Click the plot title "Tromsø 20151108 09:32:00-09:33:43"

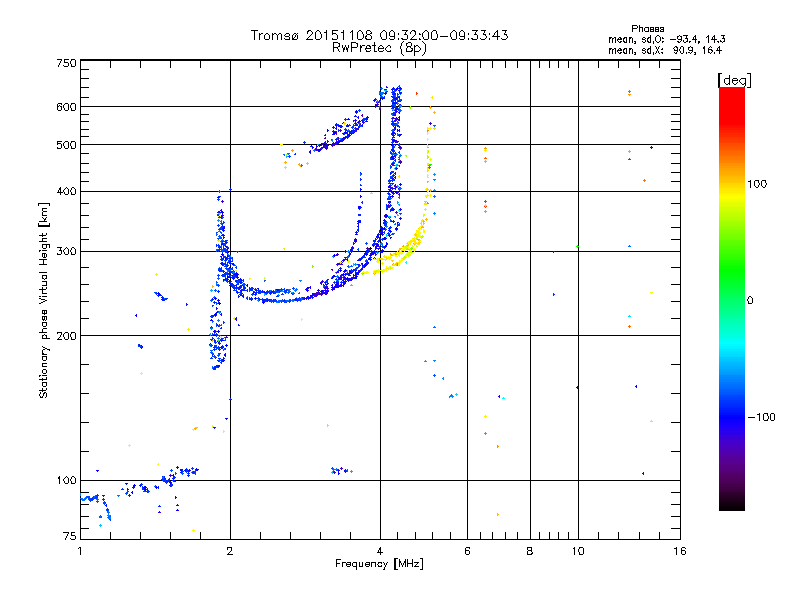click(379, 35)
